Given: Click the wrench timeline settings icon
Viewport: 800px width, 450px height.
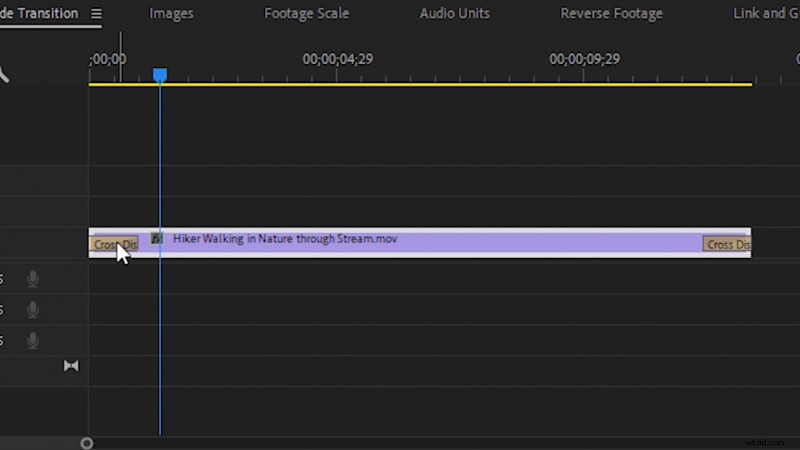Looking at the screenshot, I should pyautogui.click(x=4, y=74).
